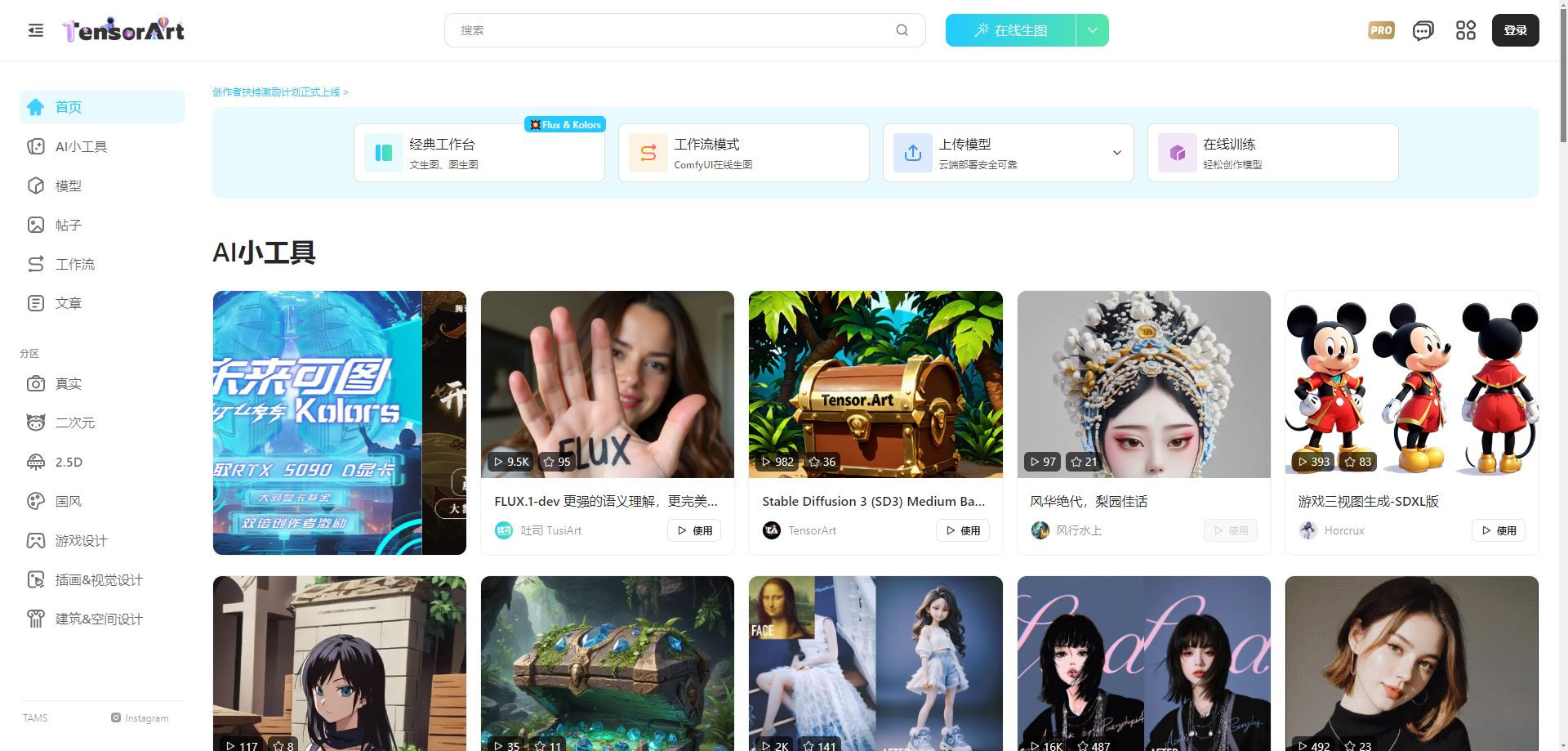
Task: Open the apps grid icon
Action: [x=1465, y=30]
